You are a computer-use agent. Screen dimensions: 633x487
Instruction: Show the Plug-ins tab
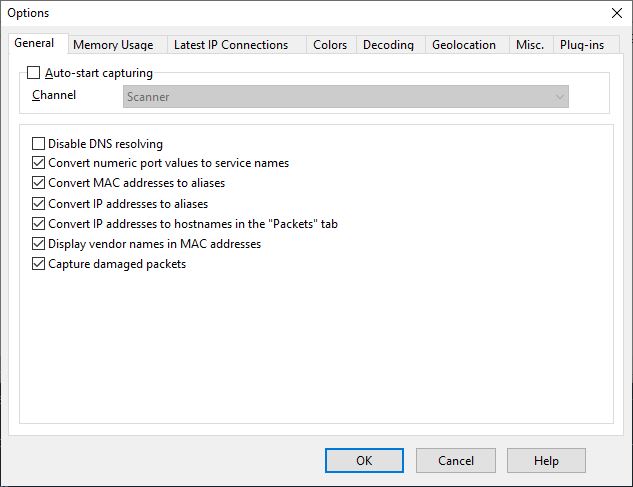(582, 45)
